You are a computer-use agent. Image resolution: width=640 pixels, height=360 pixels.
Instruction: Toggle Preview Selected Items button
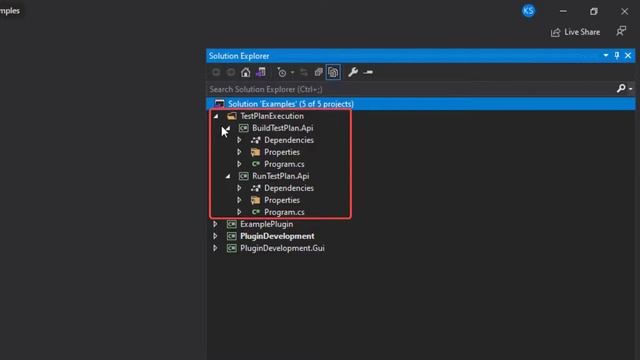coord(368,73)
